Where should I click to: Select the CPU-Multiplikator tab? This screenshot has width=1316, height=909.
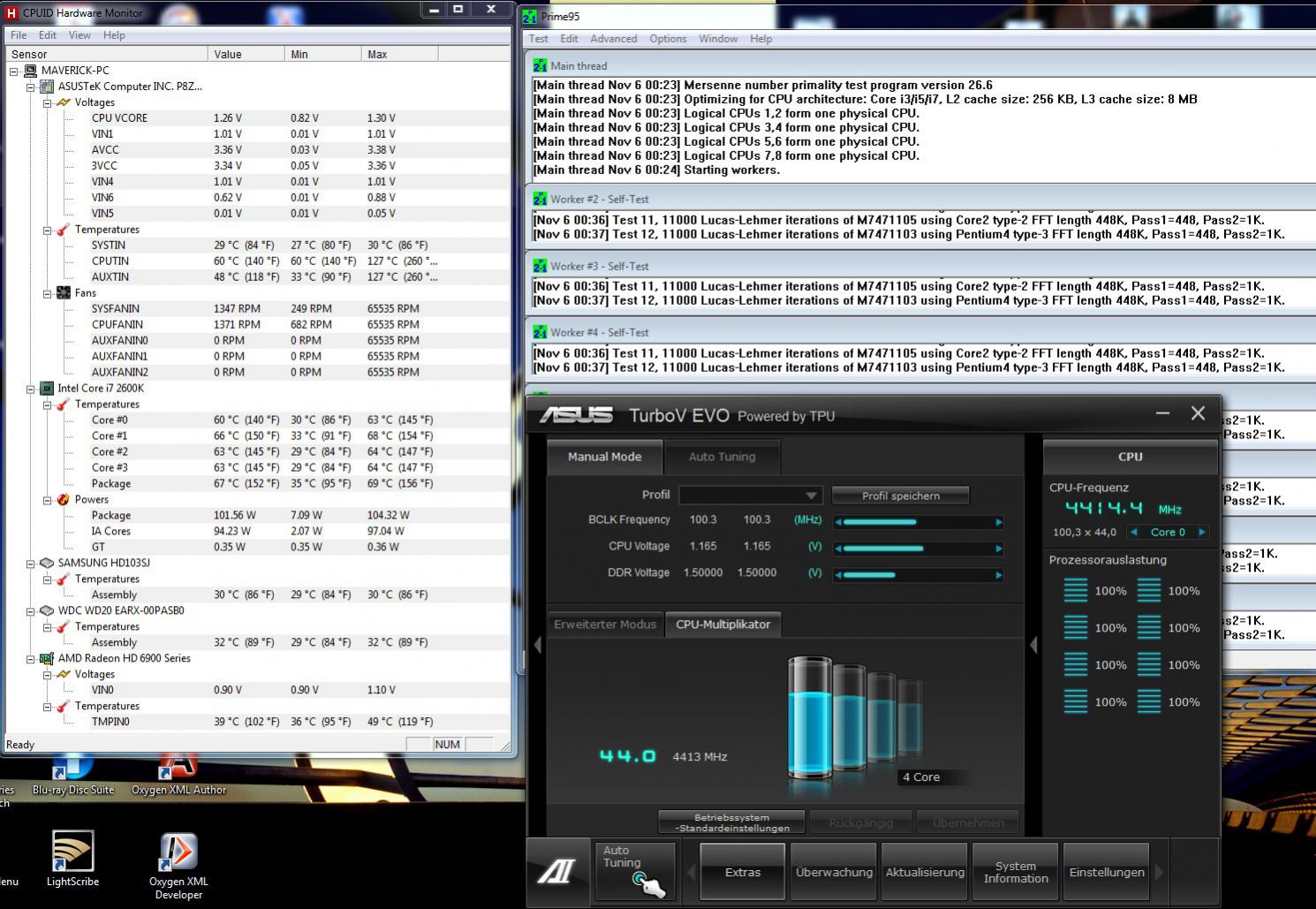click(722, 624)
